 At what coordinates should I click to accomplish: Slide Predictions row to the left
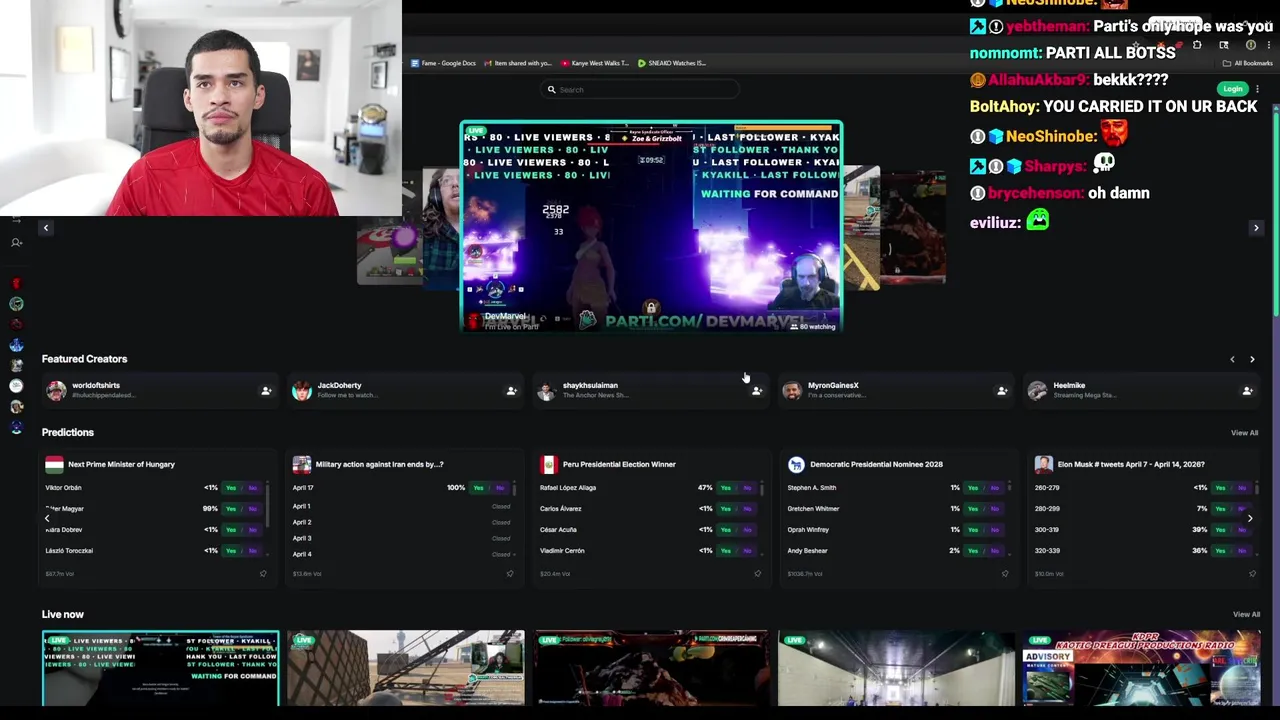coord(47,518)
